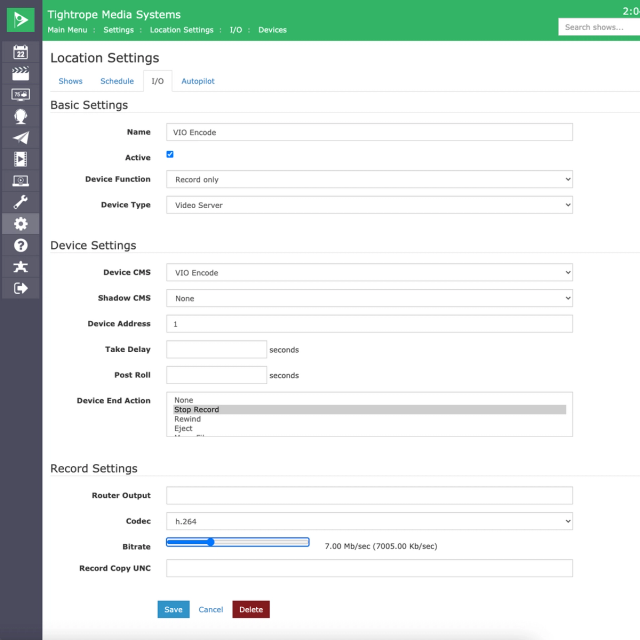
Task: Click the Record Copy UNC field
Action: click(369, 568)
